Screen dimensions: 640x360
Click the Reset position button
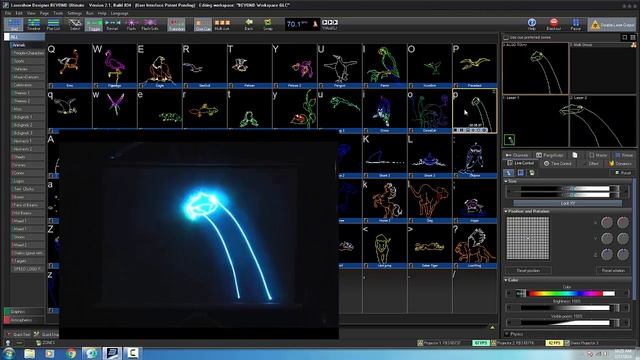pos(528,271)
